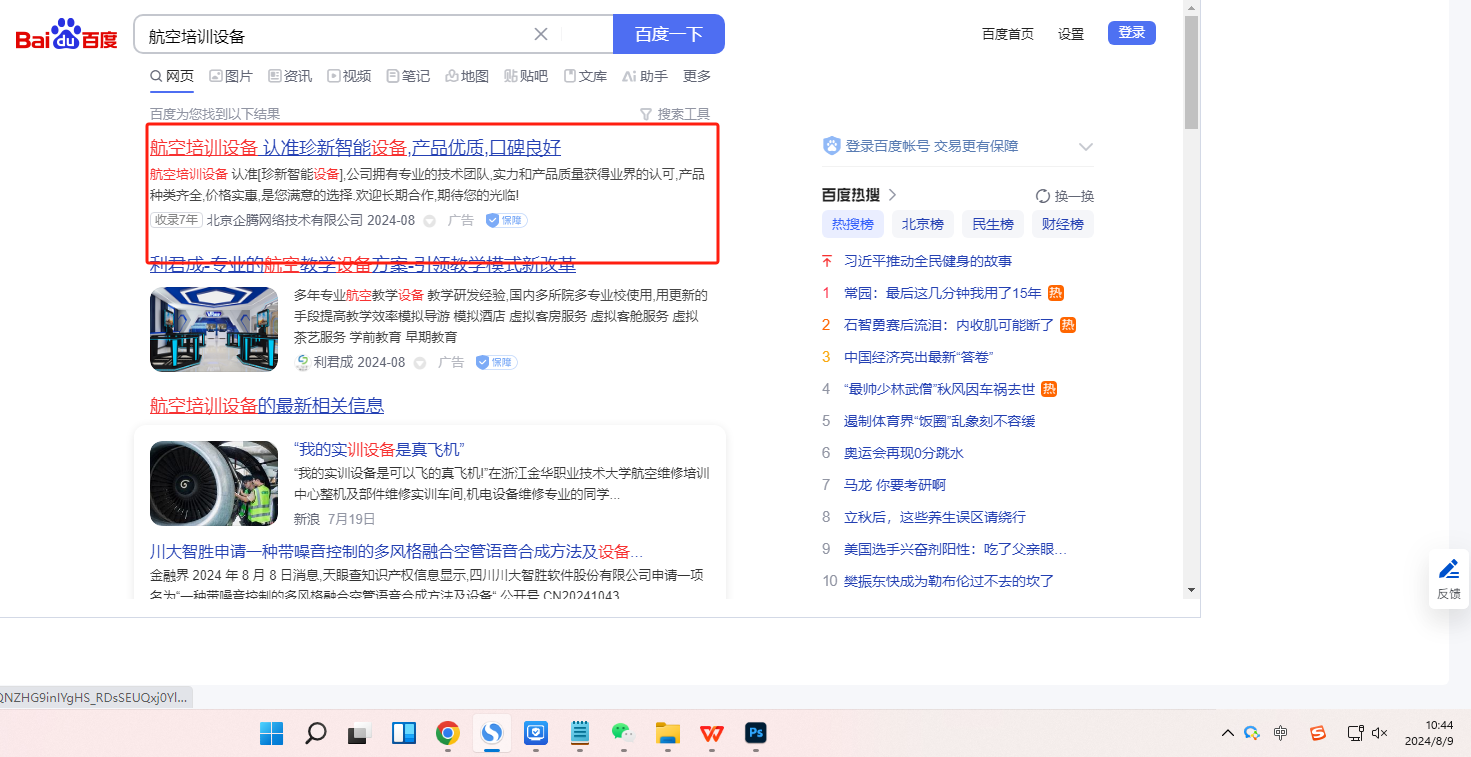Toggle the 中 input language indicator
The width and height of the screenshot is (1471, 757).
coord(1281,733)
